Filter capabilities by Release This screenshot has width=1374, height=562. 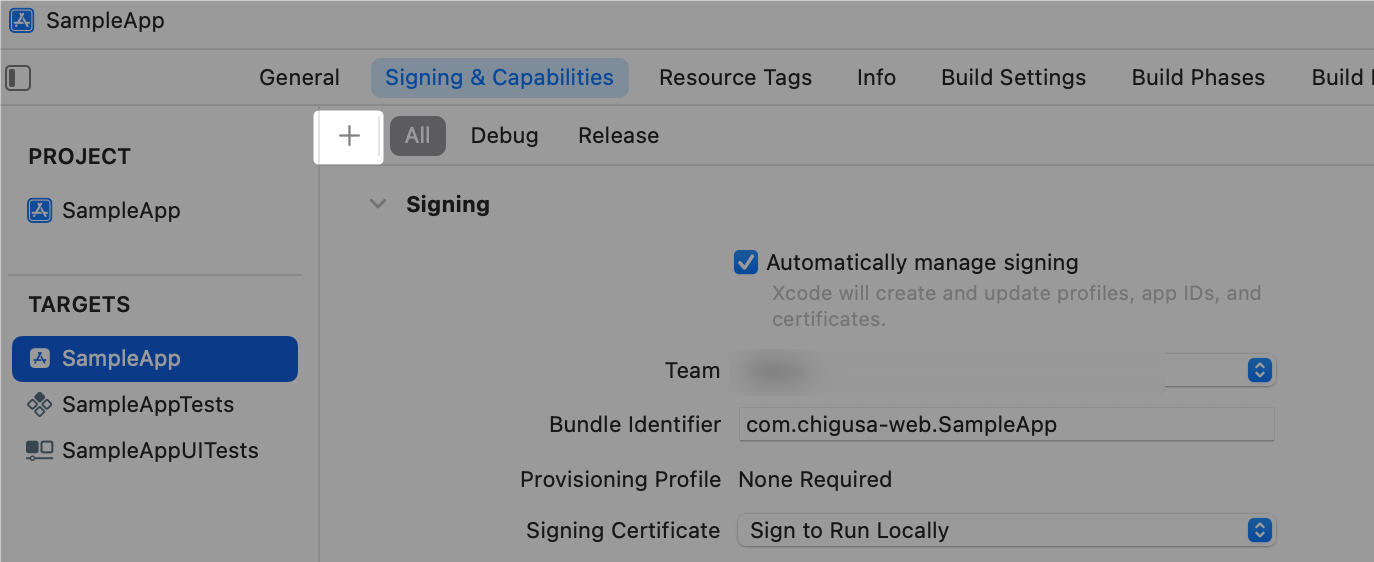point(618,136)
